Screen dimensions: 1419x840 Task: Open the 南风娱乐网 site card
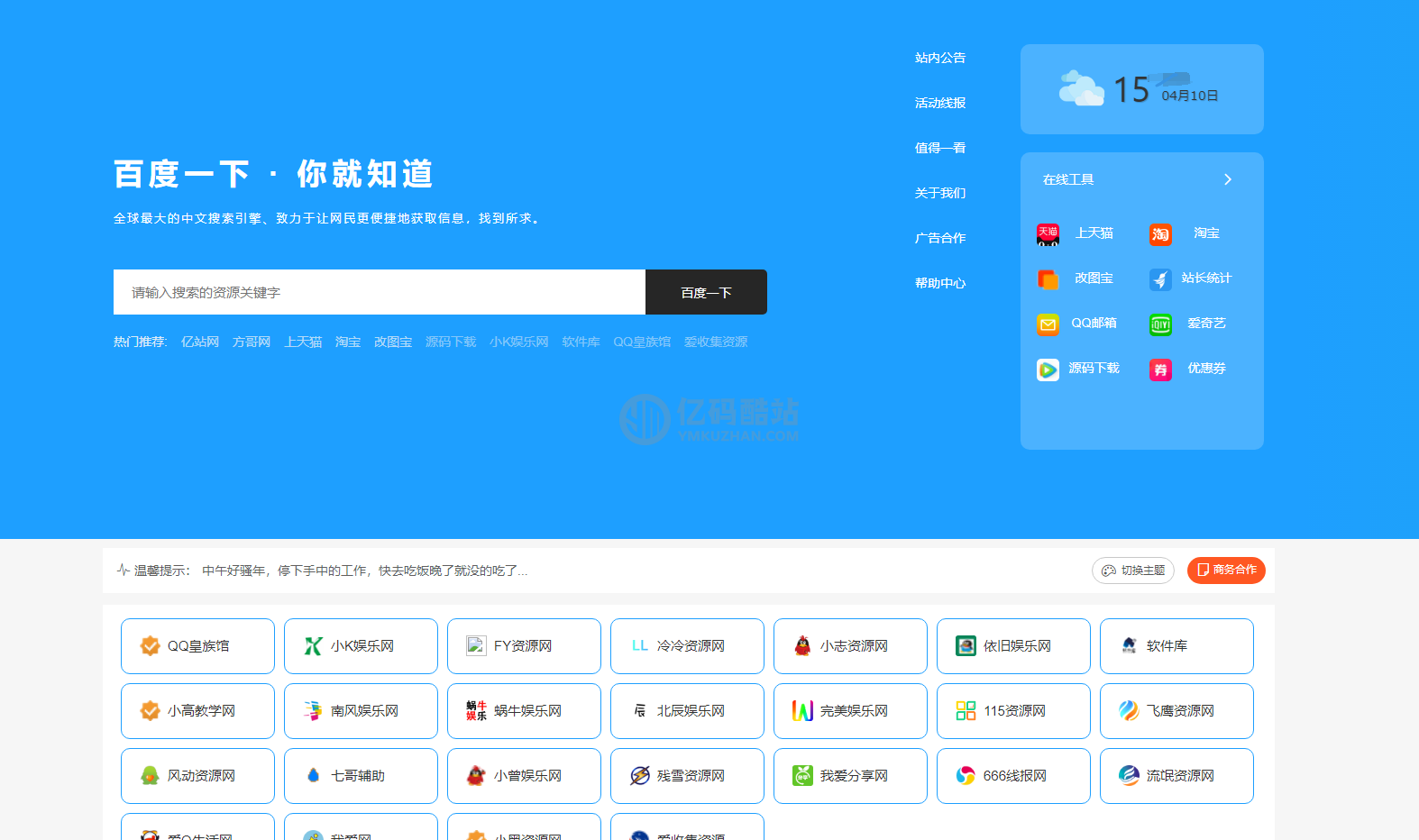coord(361,711)
